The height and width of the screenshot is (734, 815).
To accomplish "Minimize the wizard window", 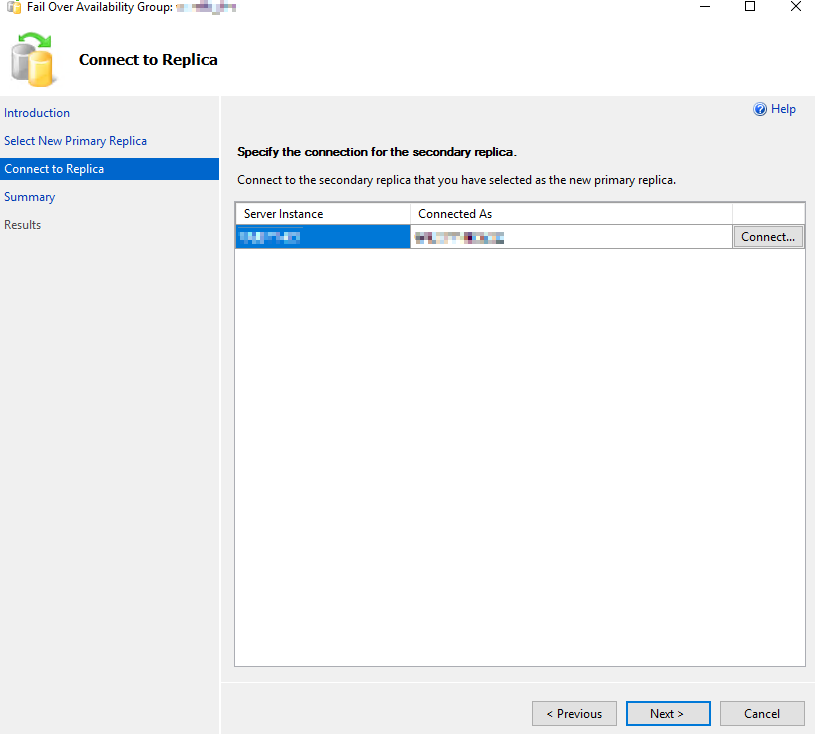I will 705,7.
